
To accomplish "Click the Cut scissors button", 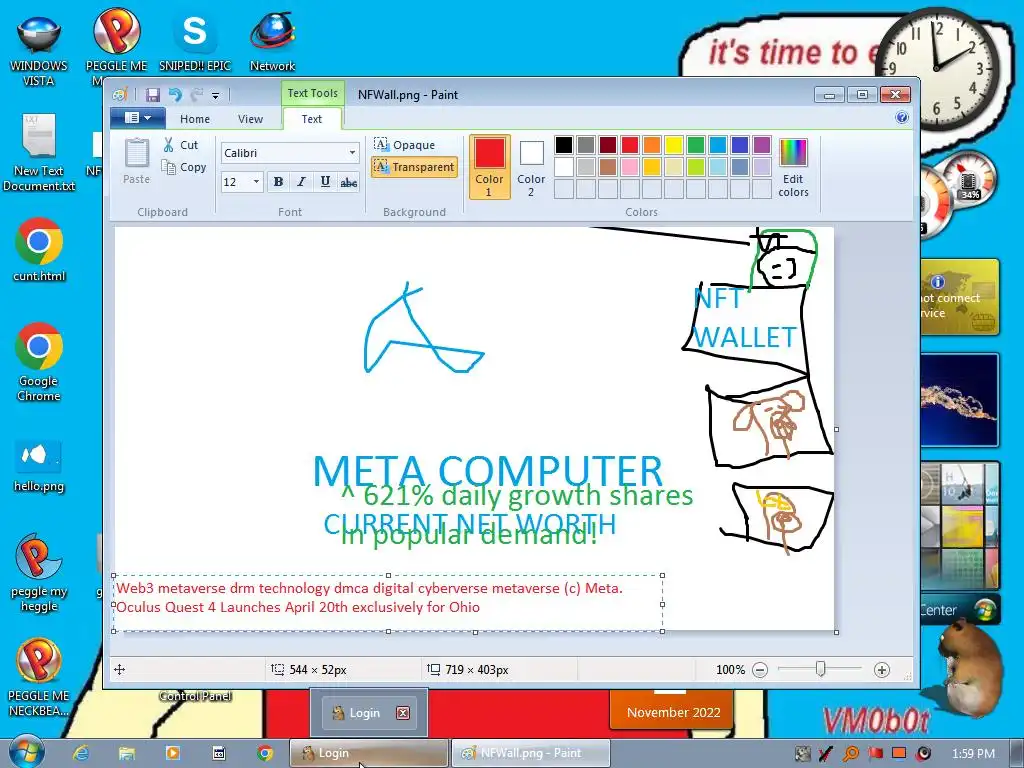I will tap(181, 145).
